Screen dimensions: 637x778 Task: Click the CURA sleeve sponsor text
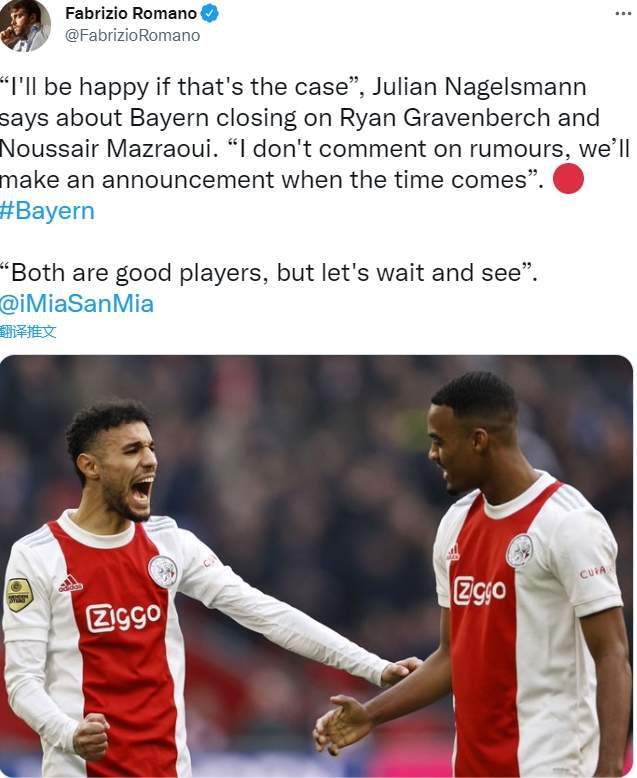592,573
